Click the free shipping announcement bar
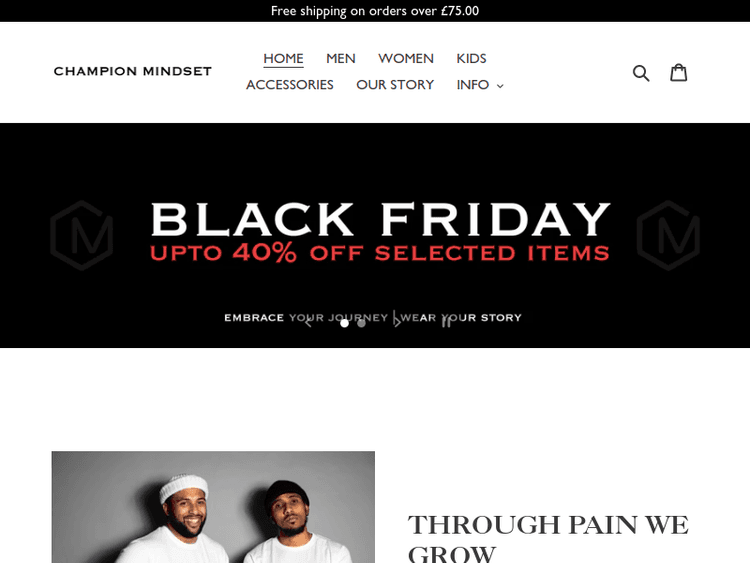 pos(375,11)
